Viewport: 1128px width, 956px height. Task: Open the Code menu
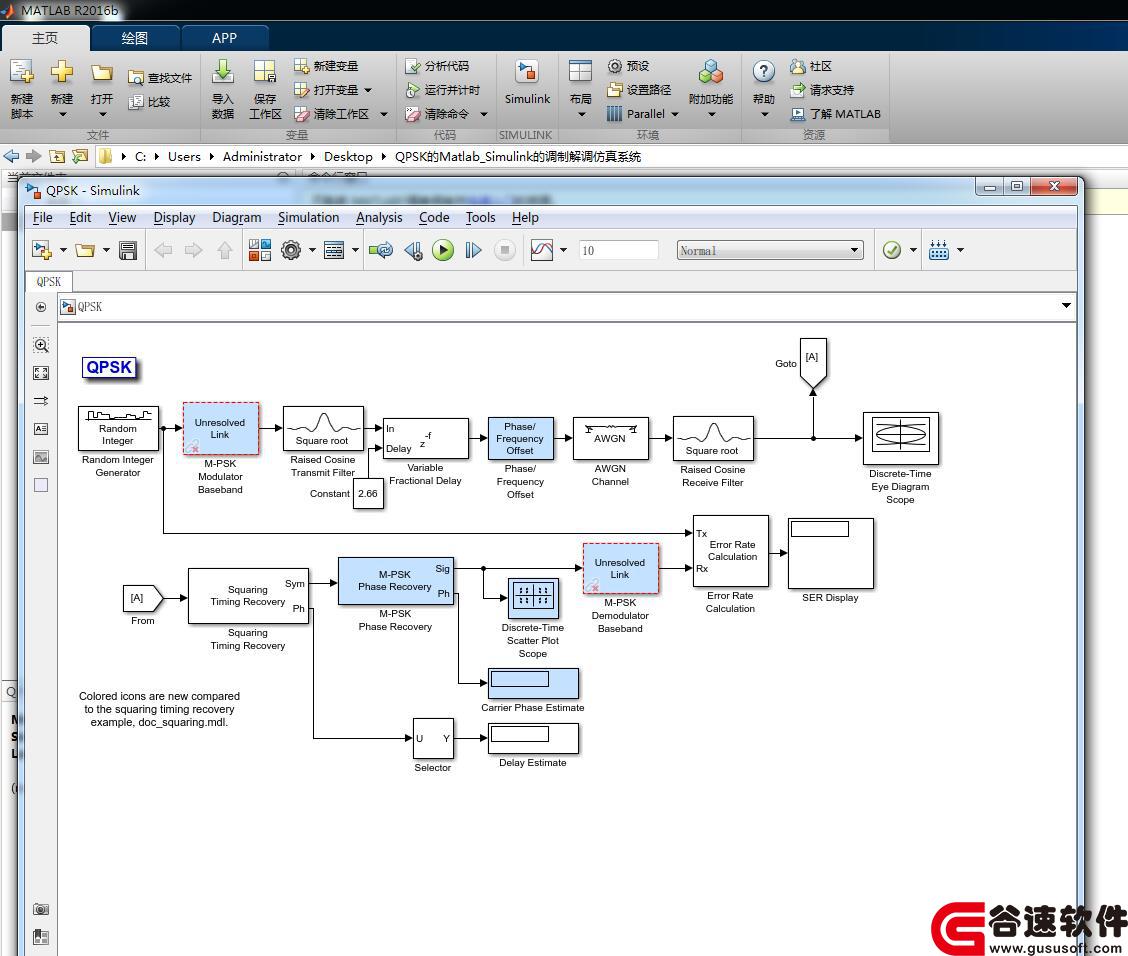435,217
